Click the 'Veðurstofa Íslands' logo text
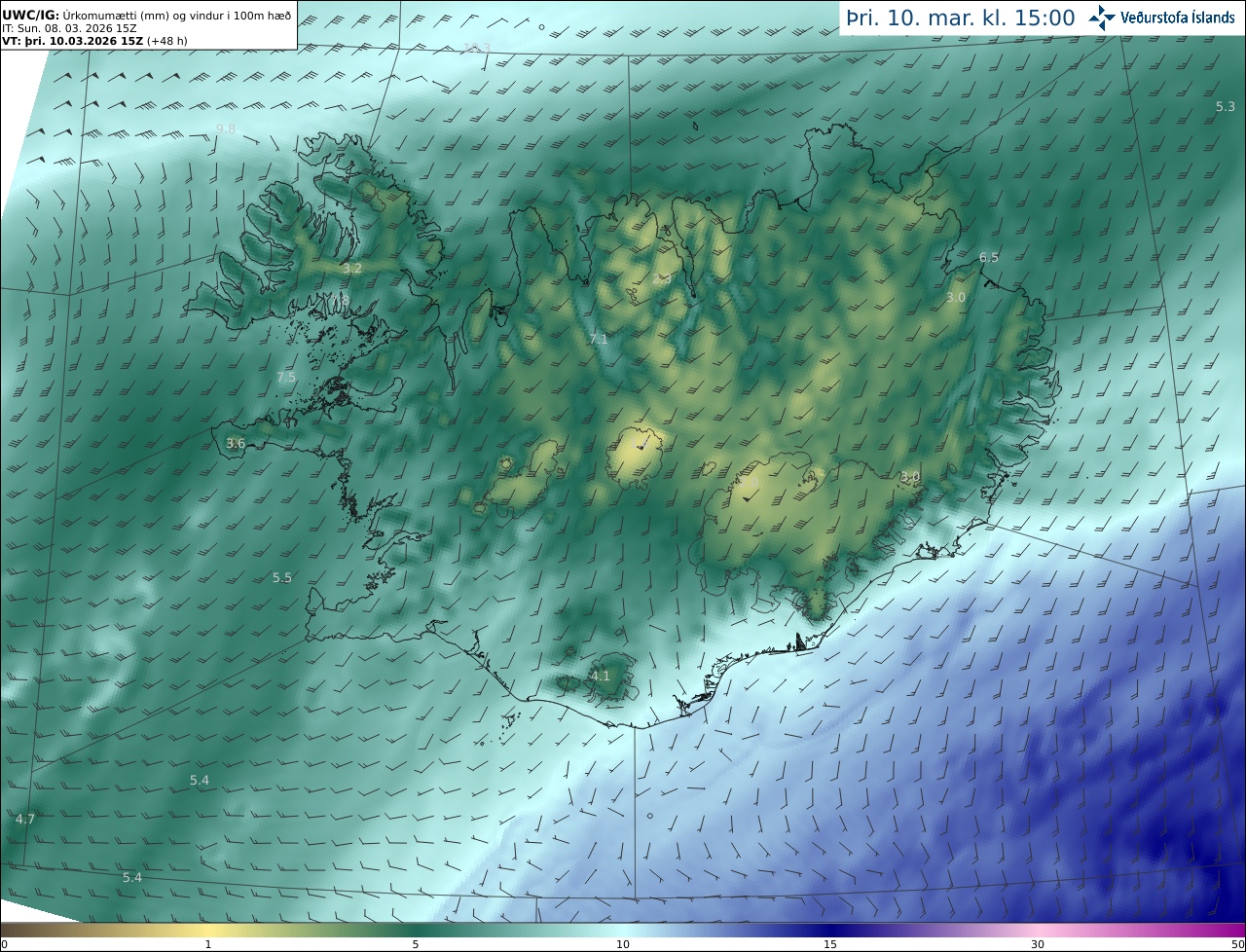 [1178, 18]
